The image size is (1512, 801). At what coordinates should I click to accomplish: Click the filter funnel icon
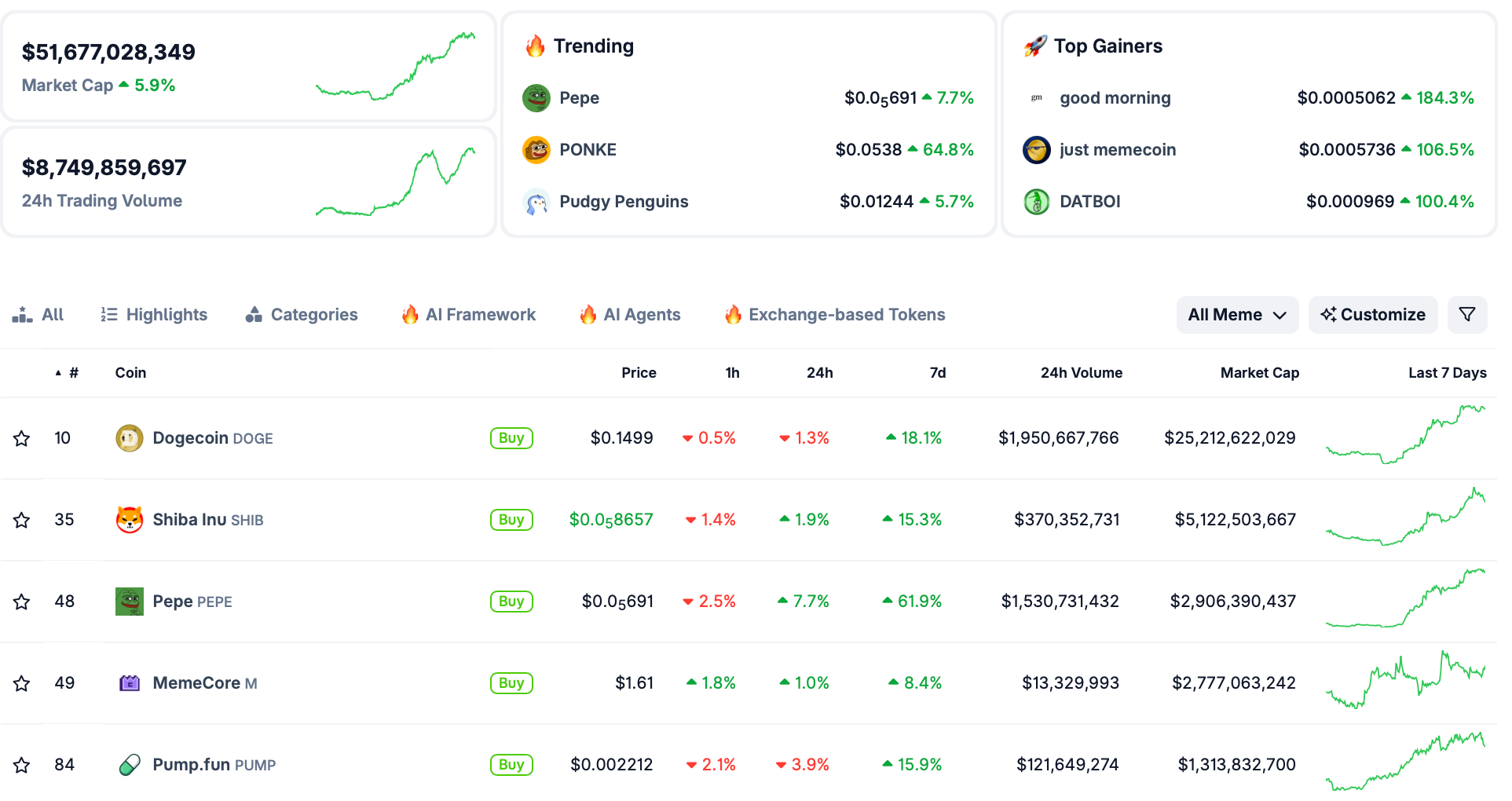[x=1466, y=315]
